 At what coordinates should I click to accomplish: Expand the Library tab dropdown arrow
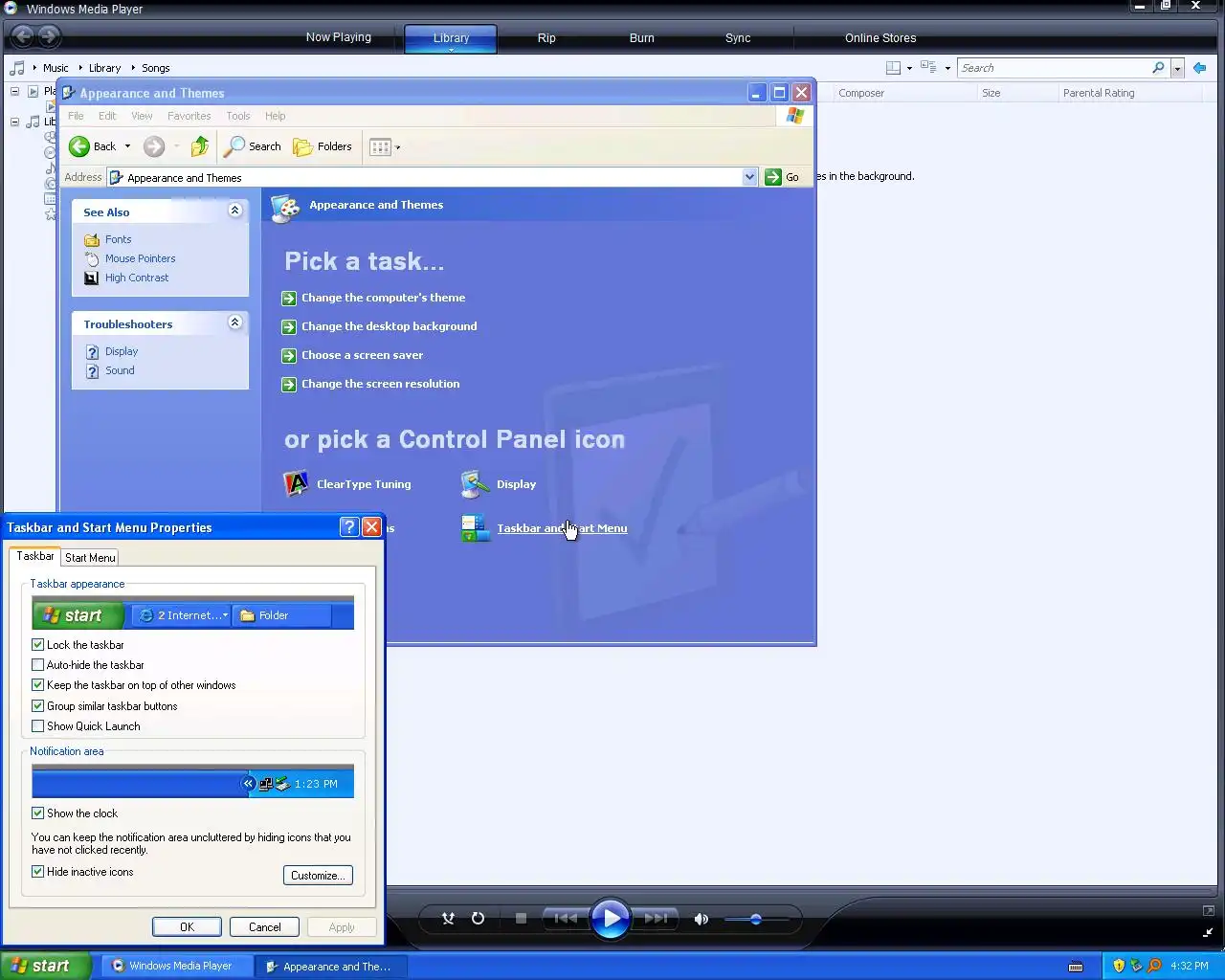[451, 50]
